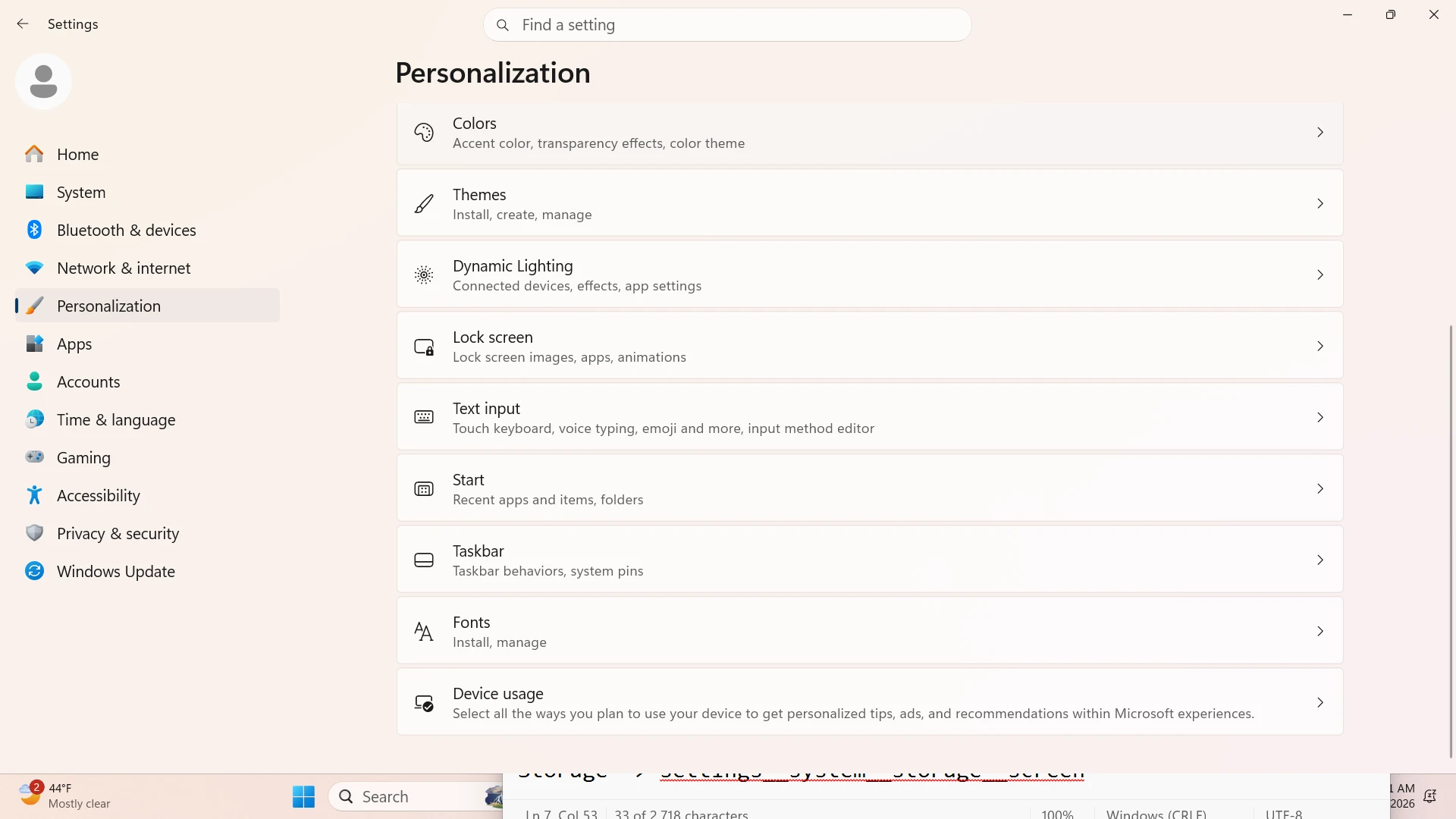Click the Windows Update sync icon
The height and width of the screenshot is (819, 1456).
(x=34, y=571)
